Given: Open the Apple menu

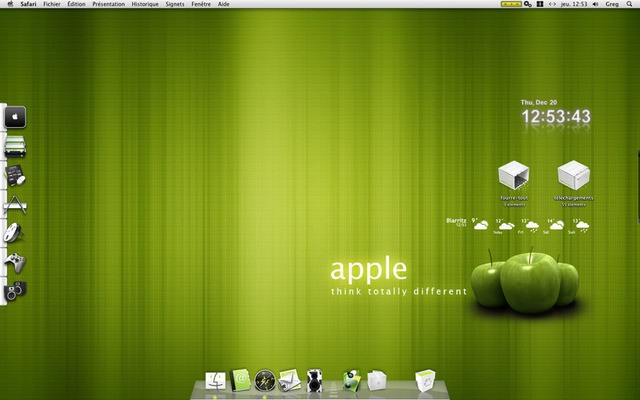Looking at the screenshot, I should [11, 4].
